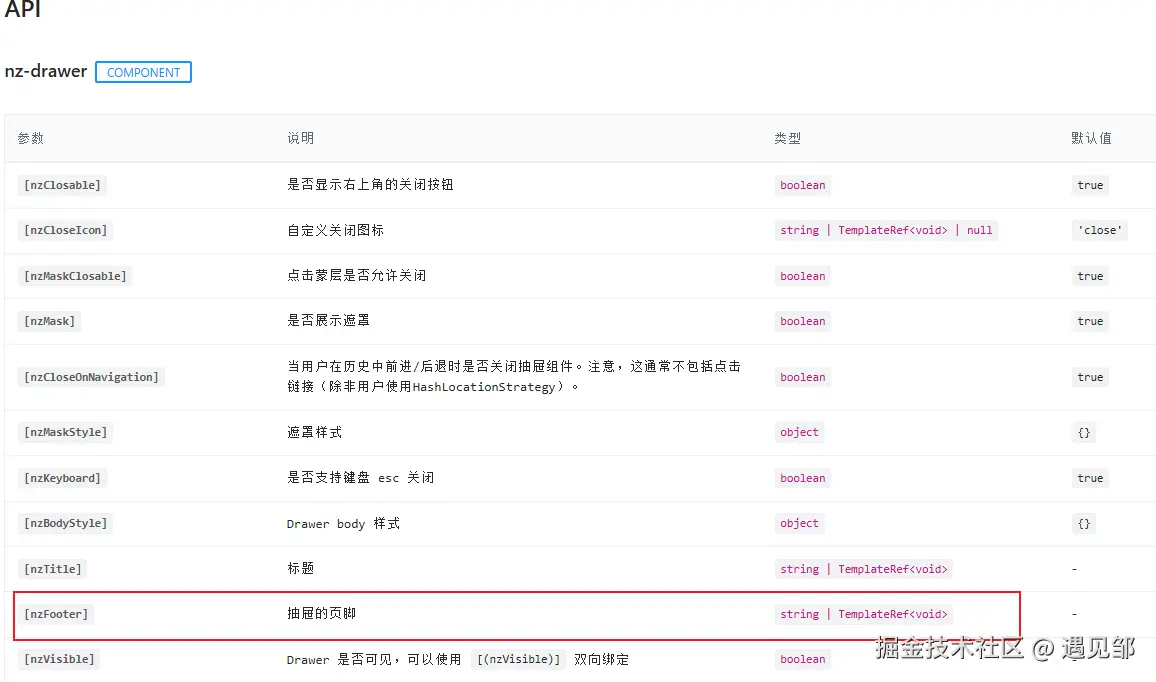Click default value {} for nzMaskStyle
This screenshot has width=1156, height=682.
point(1084,432)
